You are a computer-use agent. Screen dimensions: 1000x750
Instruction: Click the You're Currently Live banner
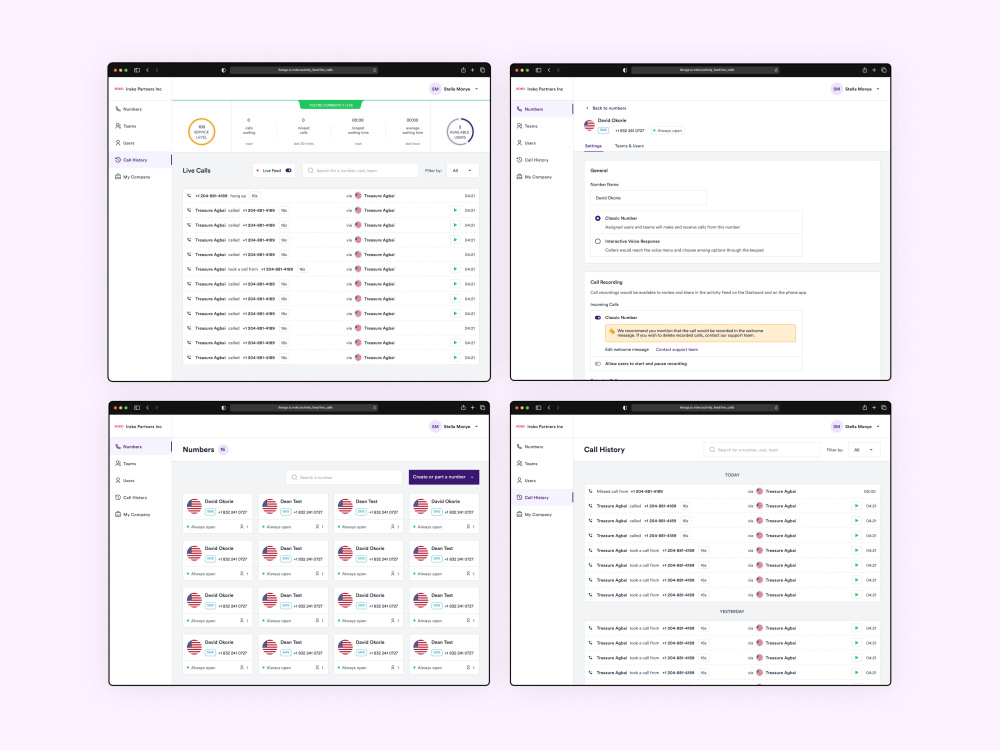pos(331,105)
